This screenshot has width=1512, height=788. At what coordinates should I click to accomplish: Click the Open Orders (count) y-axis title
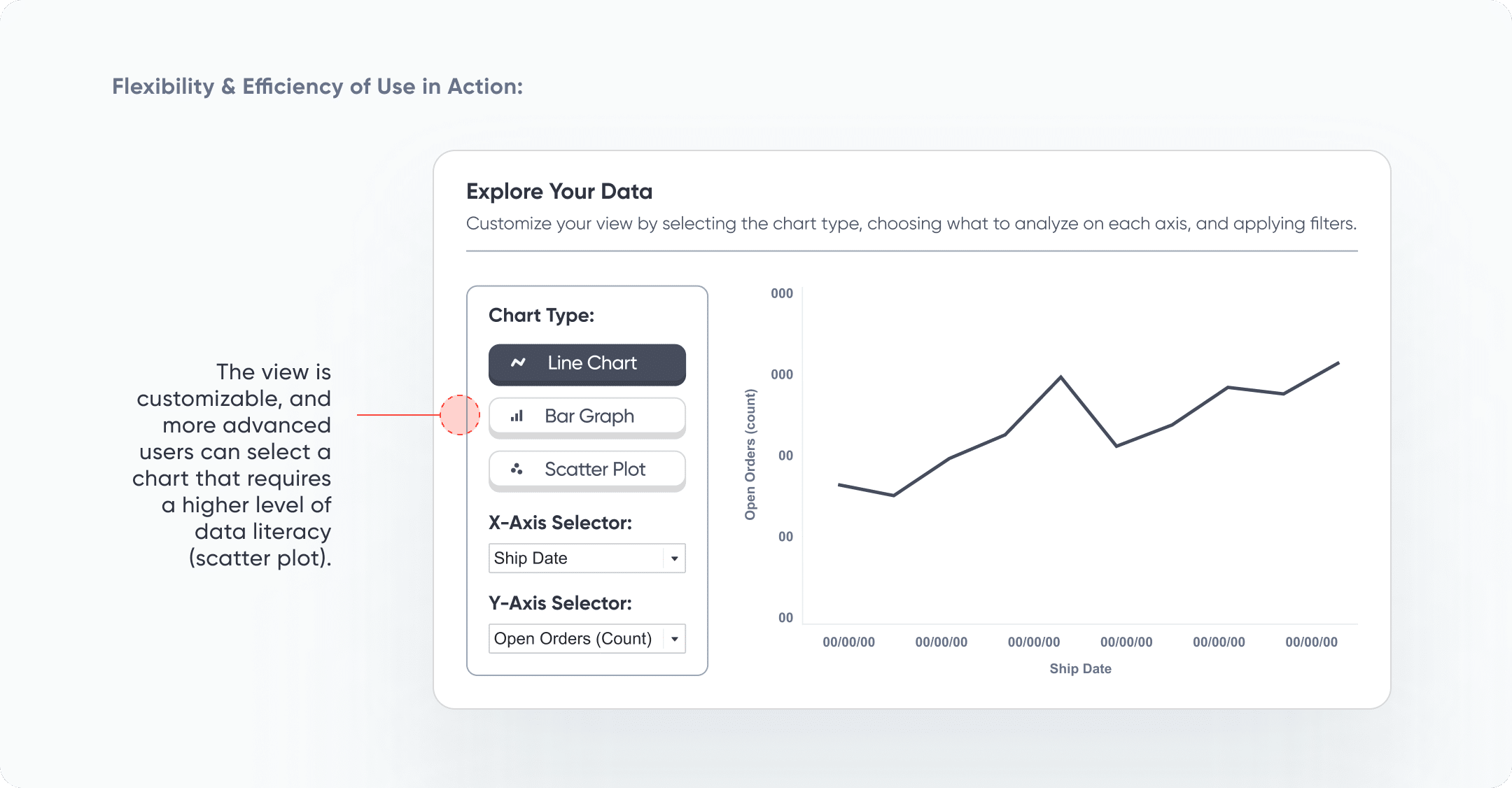tap(750, 455)
